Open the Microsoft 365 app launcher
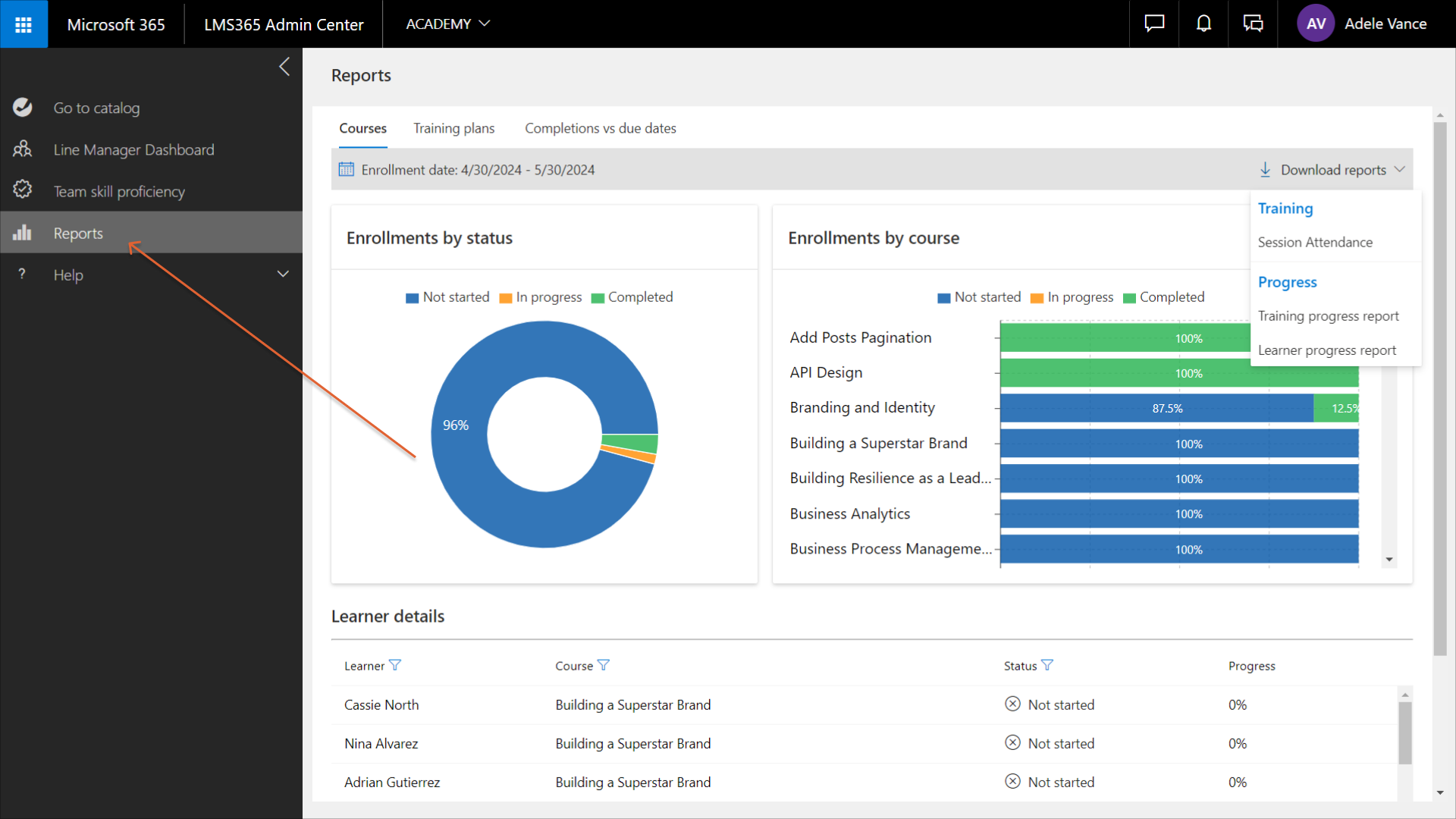 [24, 24]
